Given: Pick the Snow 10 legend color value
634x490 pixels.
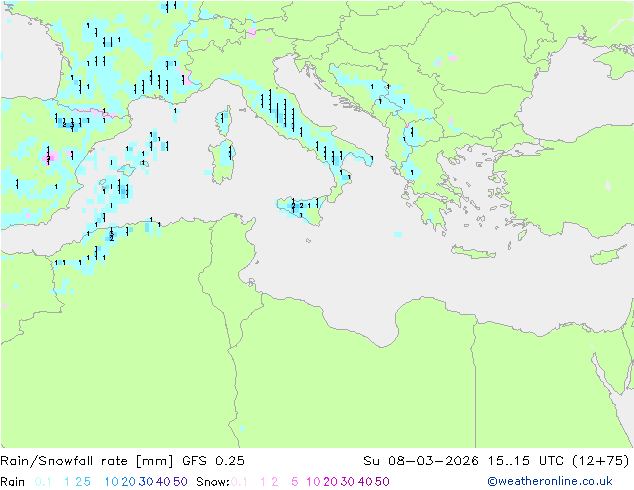Looking at the screenshot, I should point(313,482).
